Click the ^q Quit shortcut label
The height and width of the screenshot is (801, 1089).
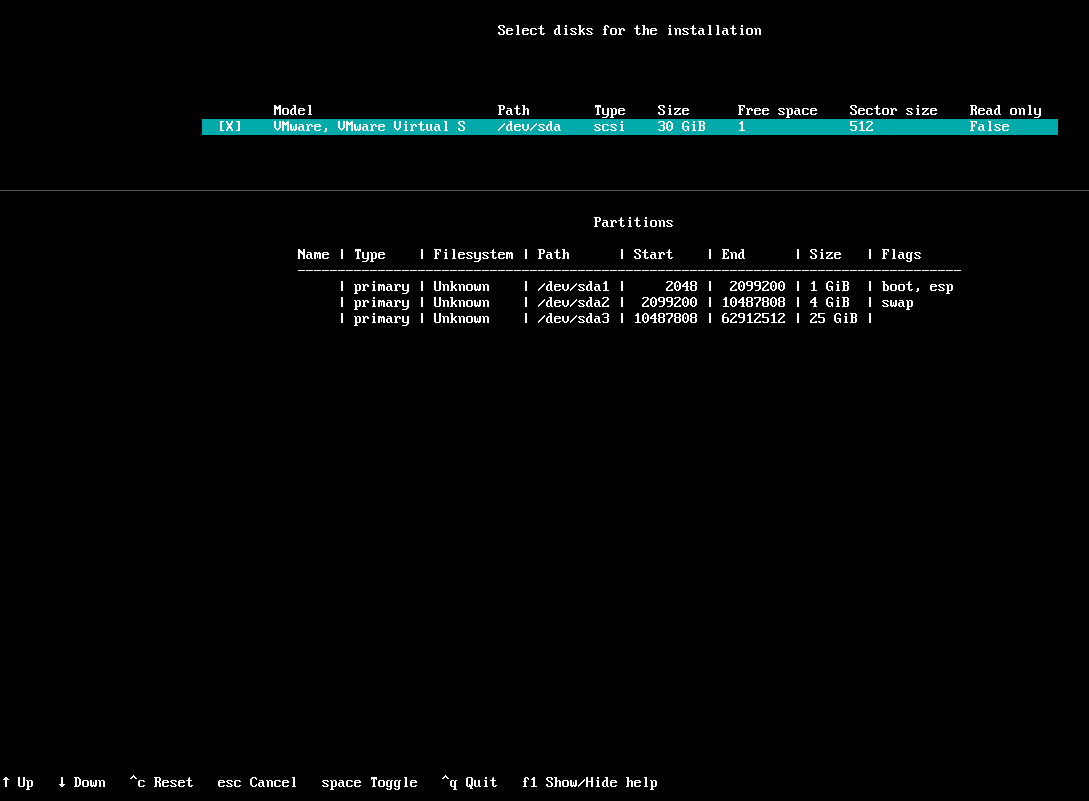[469, 783]
